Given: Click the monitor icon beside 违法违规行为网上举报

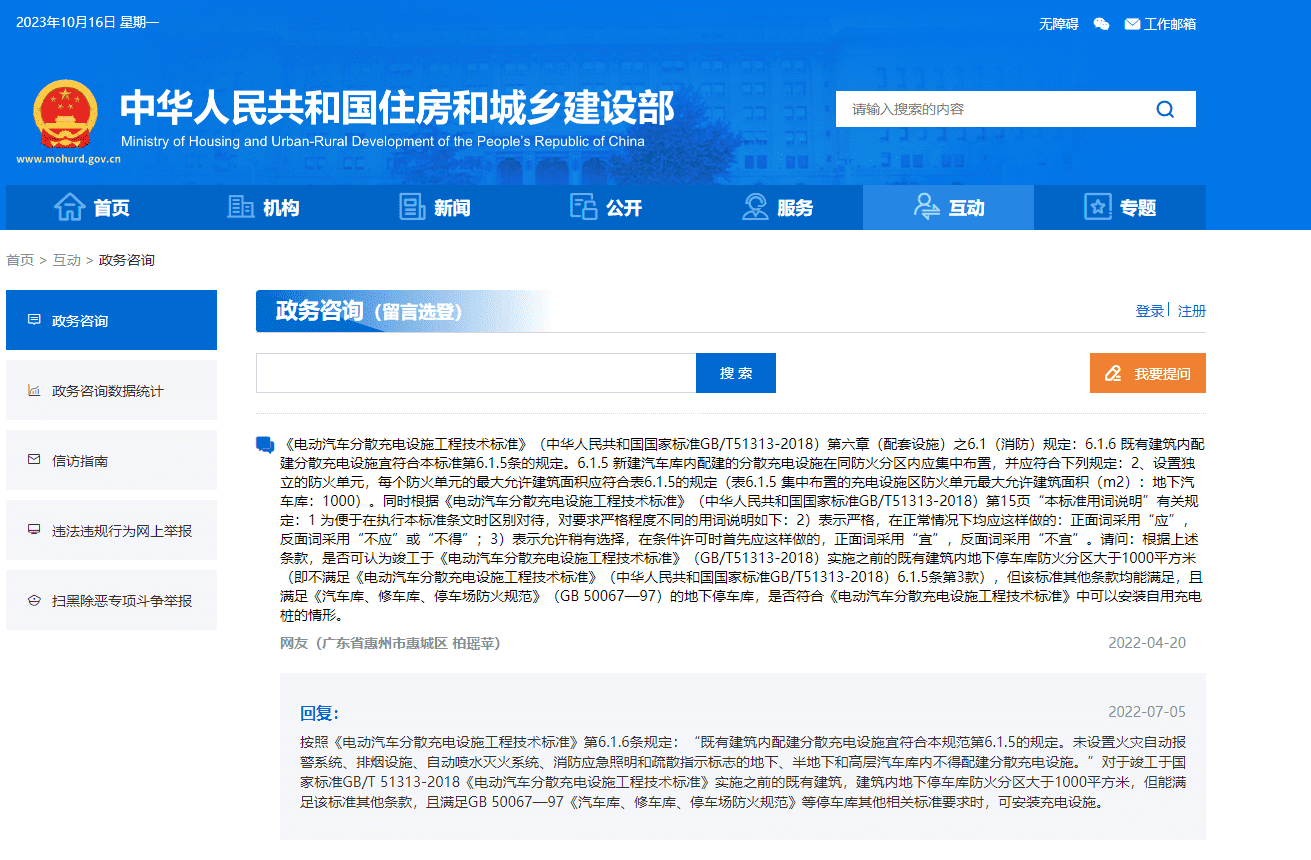Looking at the screenshot, I should (x=34, y=530).
